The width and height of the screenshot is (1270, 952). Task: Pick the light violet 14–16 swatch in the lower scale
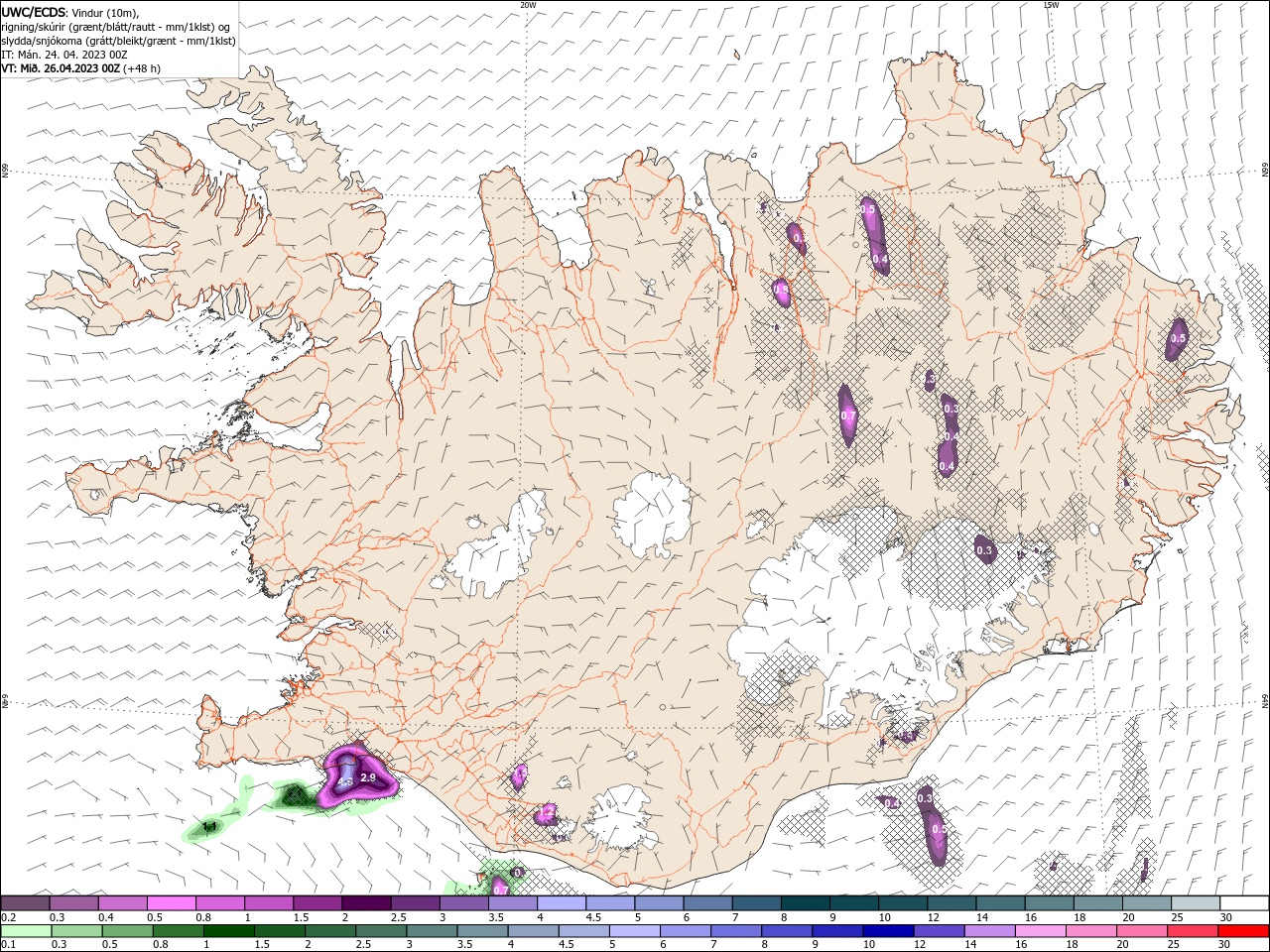tap(989, 931)
